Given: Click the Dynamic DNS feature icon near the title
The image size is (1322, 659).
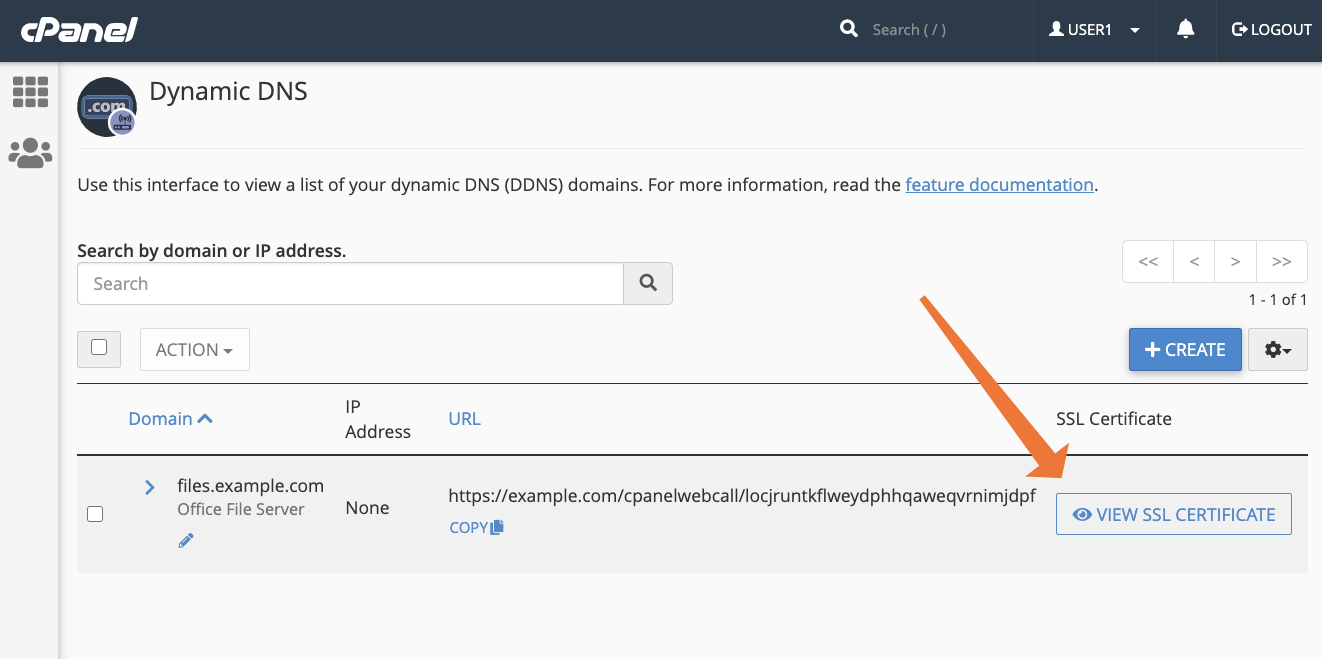Looking at the screenshot, I should [x=107, y=107].
